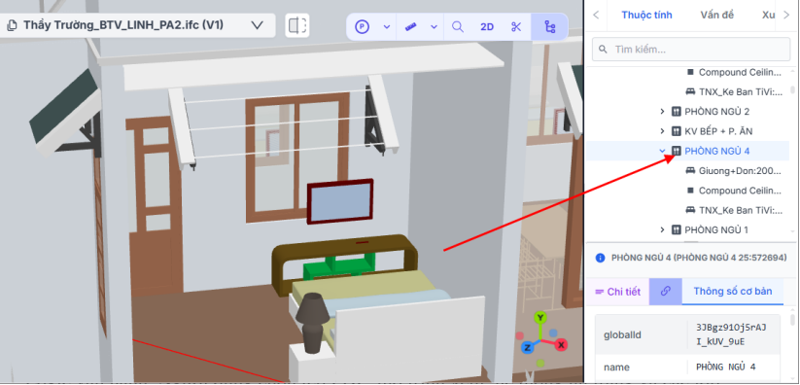
Task: Open the Thông số cơ bản tab
Action: pyautogui.click(x=733, y=292)
